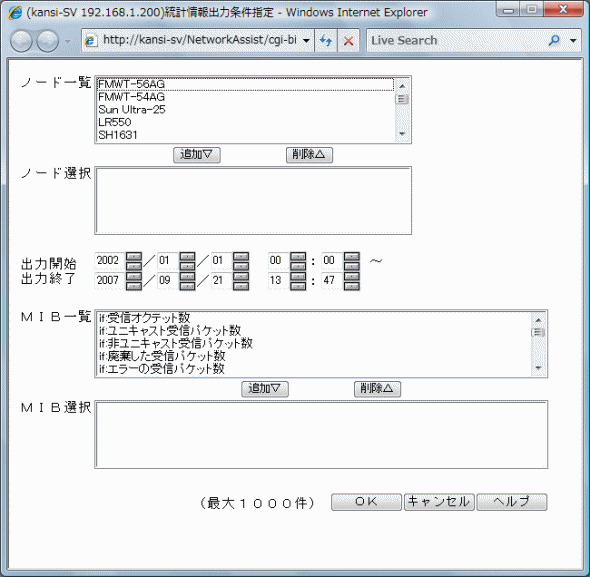Image resolution: width=590 pixels, height=577 pixels.
Task: Click MIB list scrollbar down arrow
Action: tap(538, 368)
